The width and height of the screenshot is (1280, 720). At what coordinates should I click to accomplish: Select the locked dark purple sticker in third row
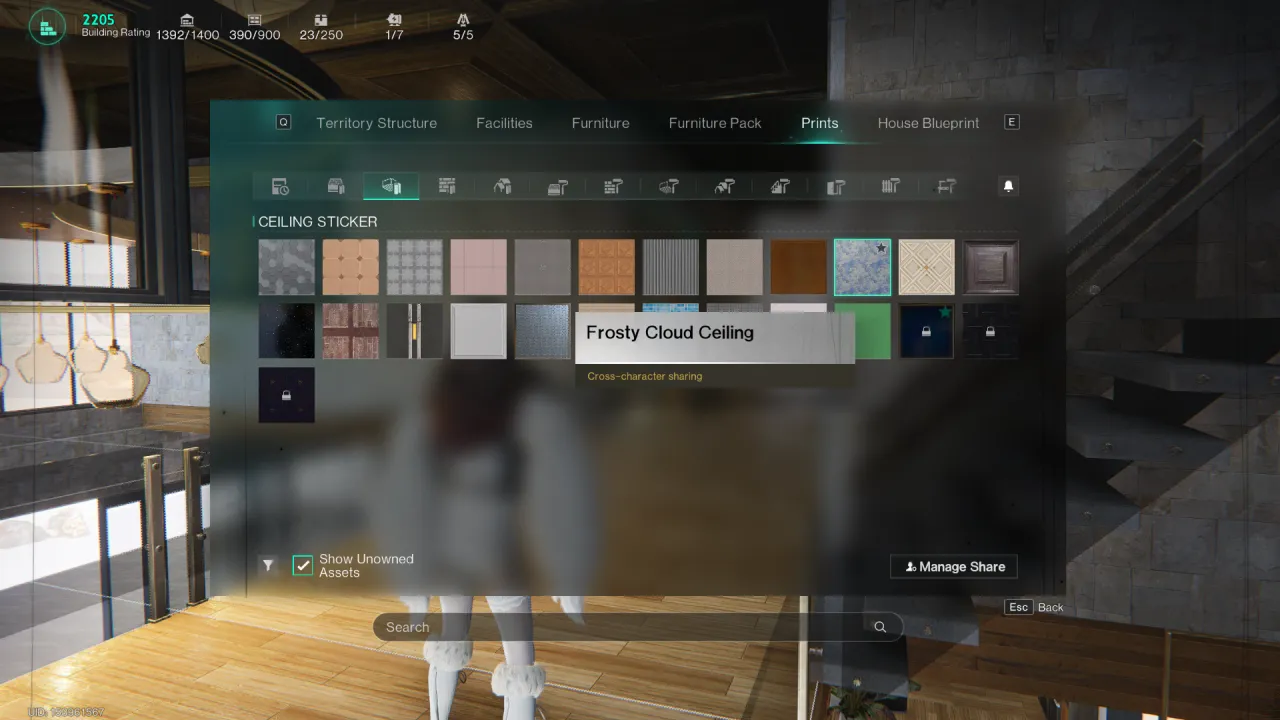[x=287, y=395]
